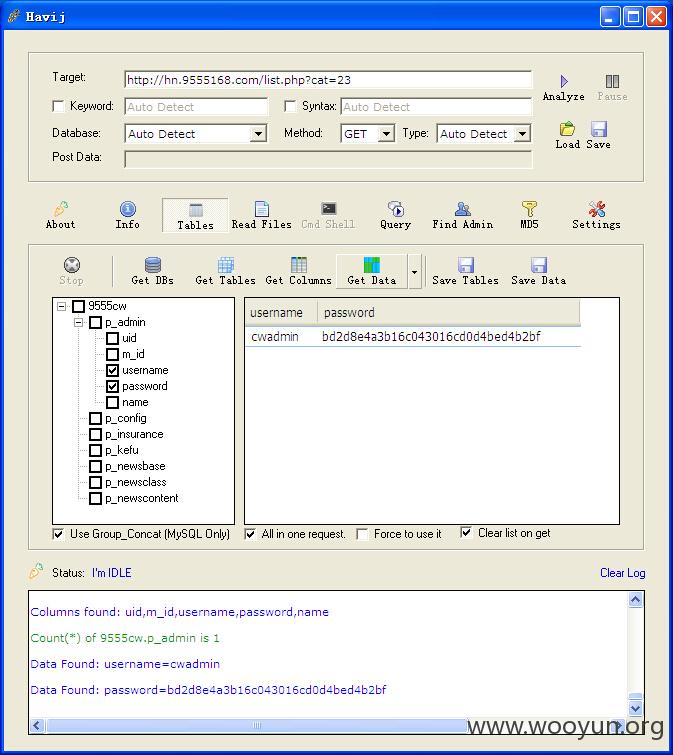The image size is (673, 755).
Task: Click the Clear Log link
Action: pyautogui.click(x=622, y=573)
